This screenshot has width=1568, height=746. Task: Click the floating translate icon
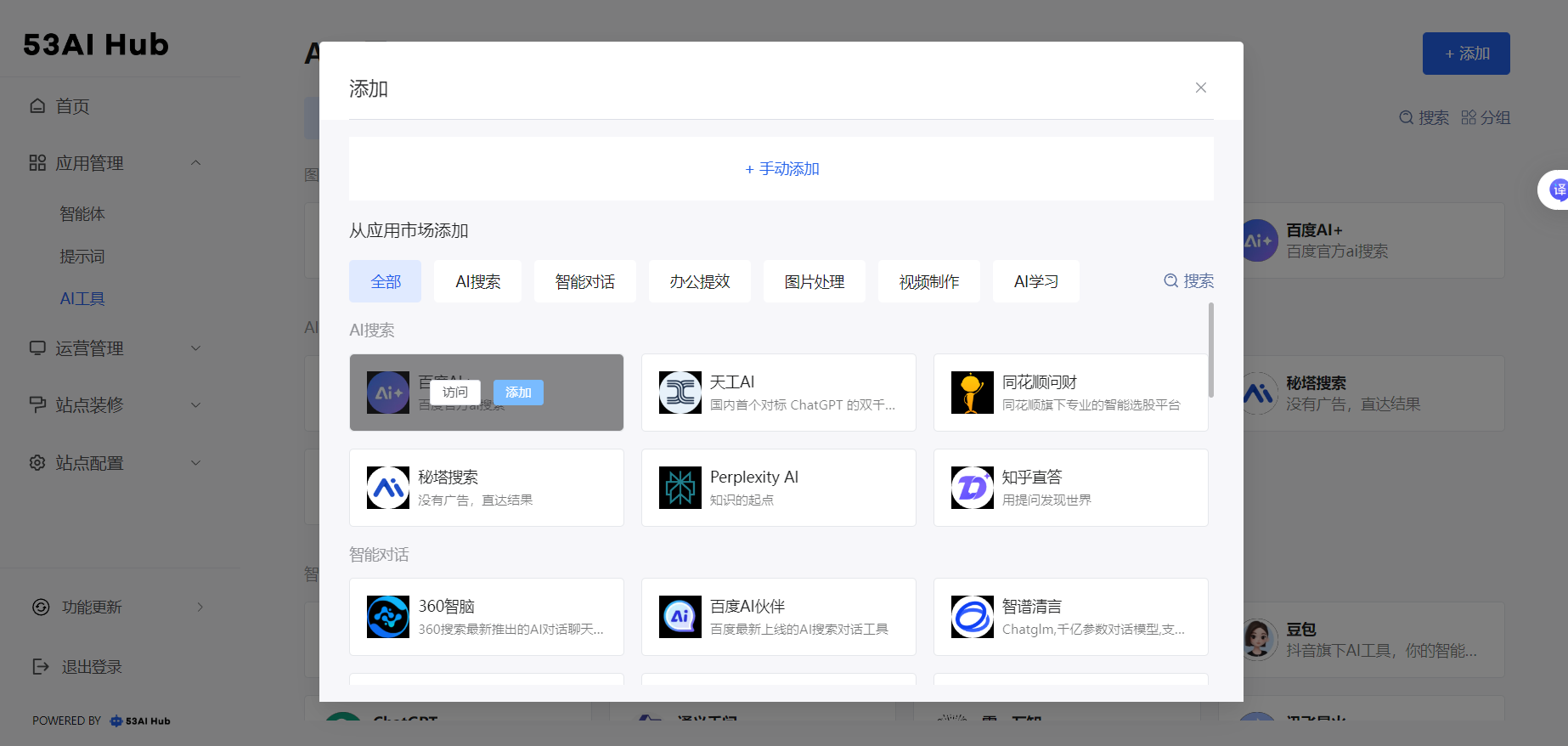pyautogui.click(x=1557, y=189)
